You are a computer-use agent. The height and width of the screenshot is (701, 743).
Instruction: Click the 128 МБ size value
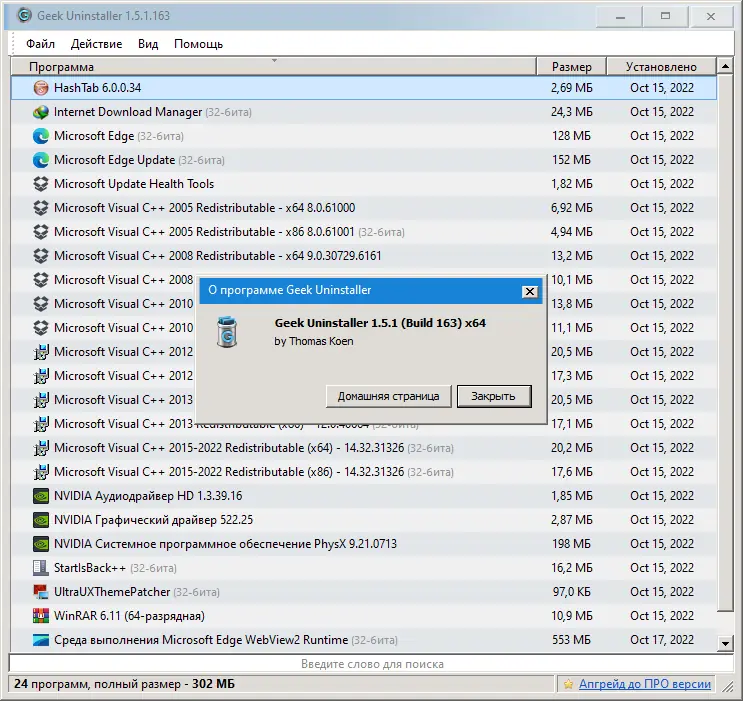[571, 136]
